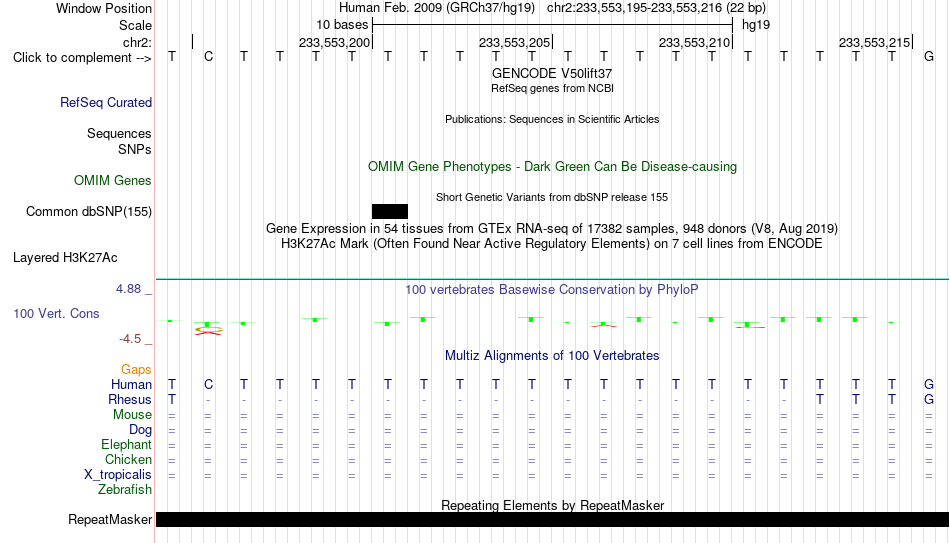Click the 'Click to complement -->' label

click(x=82, y=58)
